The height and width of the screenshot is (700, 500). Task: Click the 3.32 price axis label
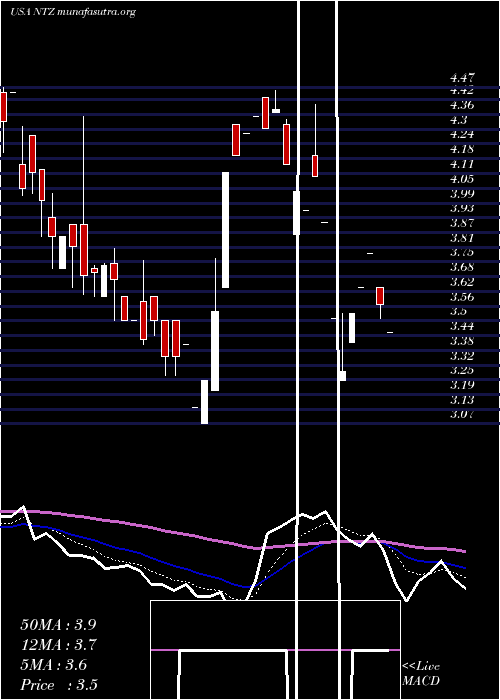tap(462, 356)
